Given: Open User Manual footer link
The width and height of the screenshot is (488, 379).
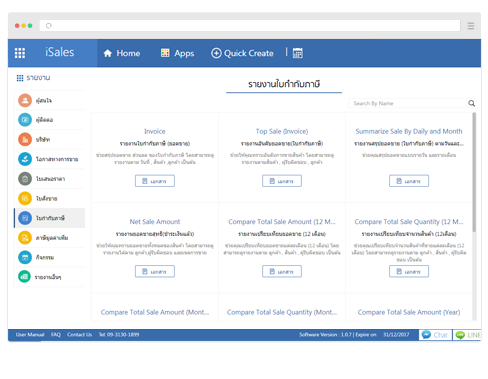Looking at the screenshot, I should point(30,335).
